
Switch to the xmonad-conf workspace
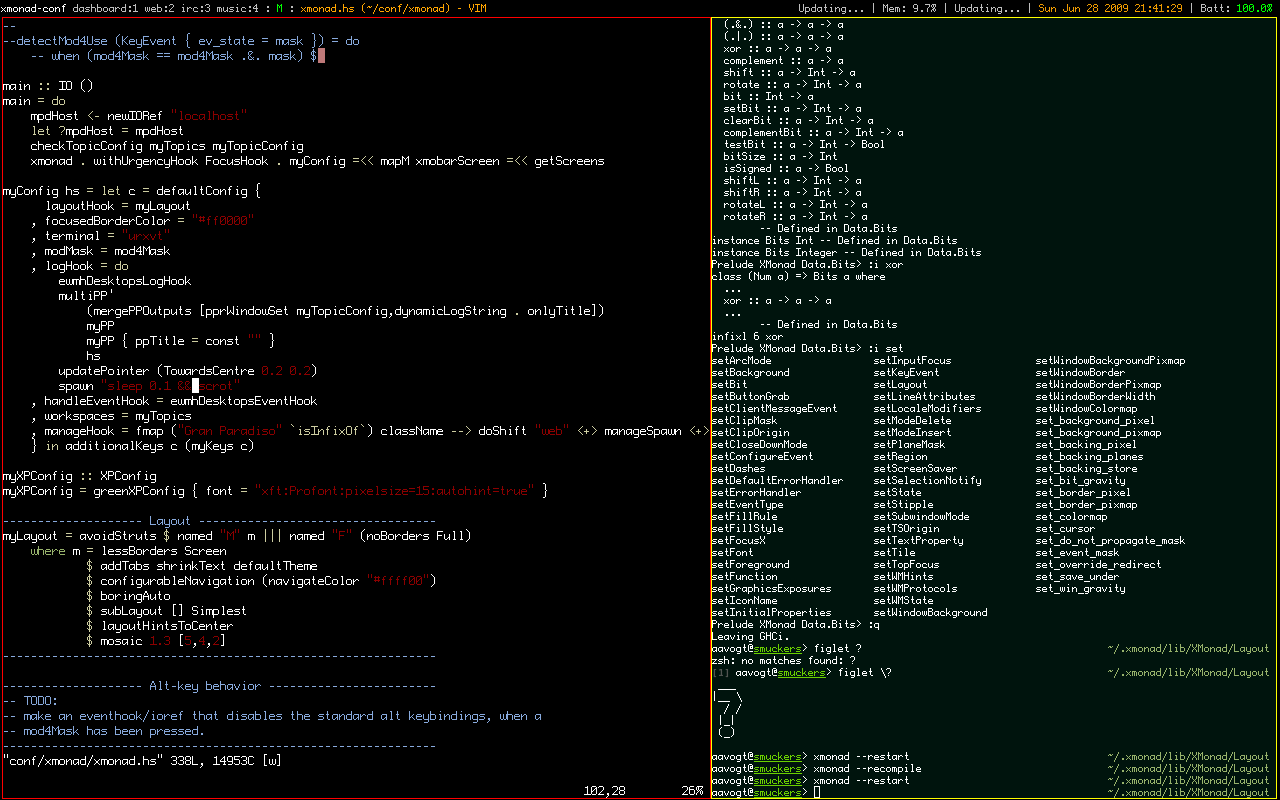[x=35, y=7]
